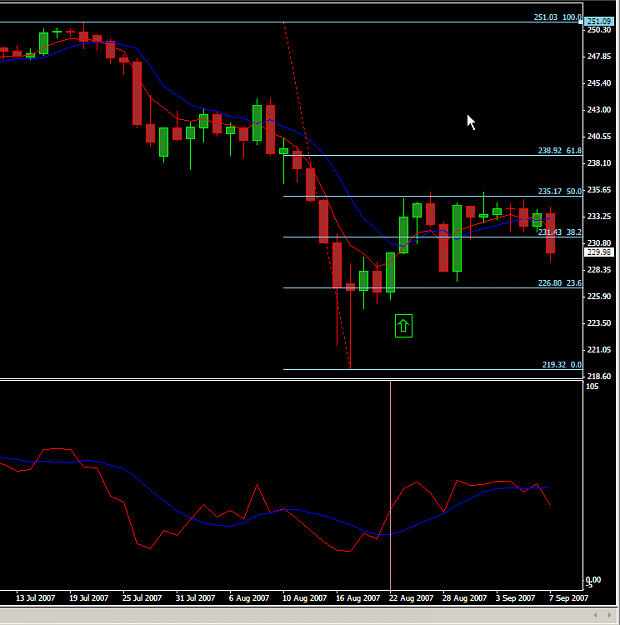This screenshot has height=625, width=620.
Task: Click the Fibonacci label 231.43 38.2
Action: click(x=559, y=232)
